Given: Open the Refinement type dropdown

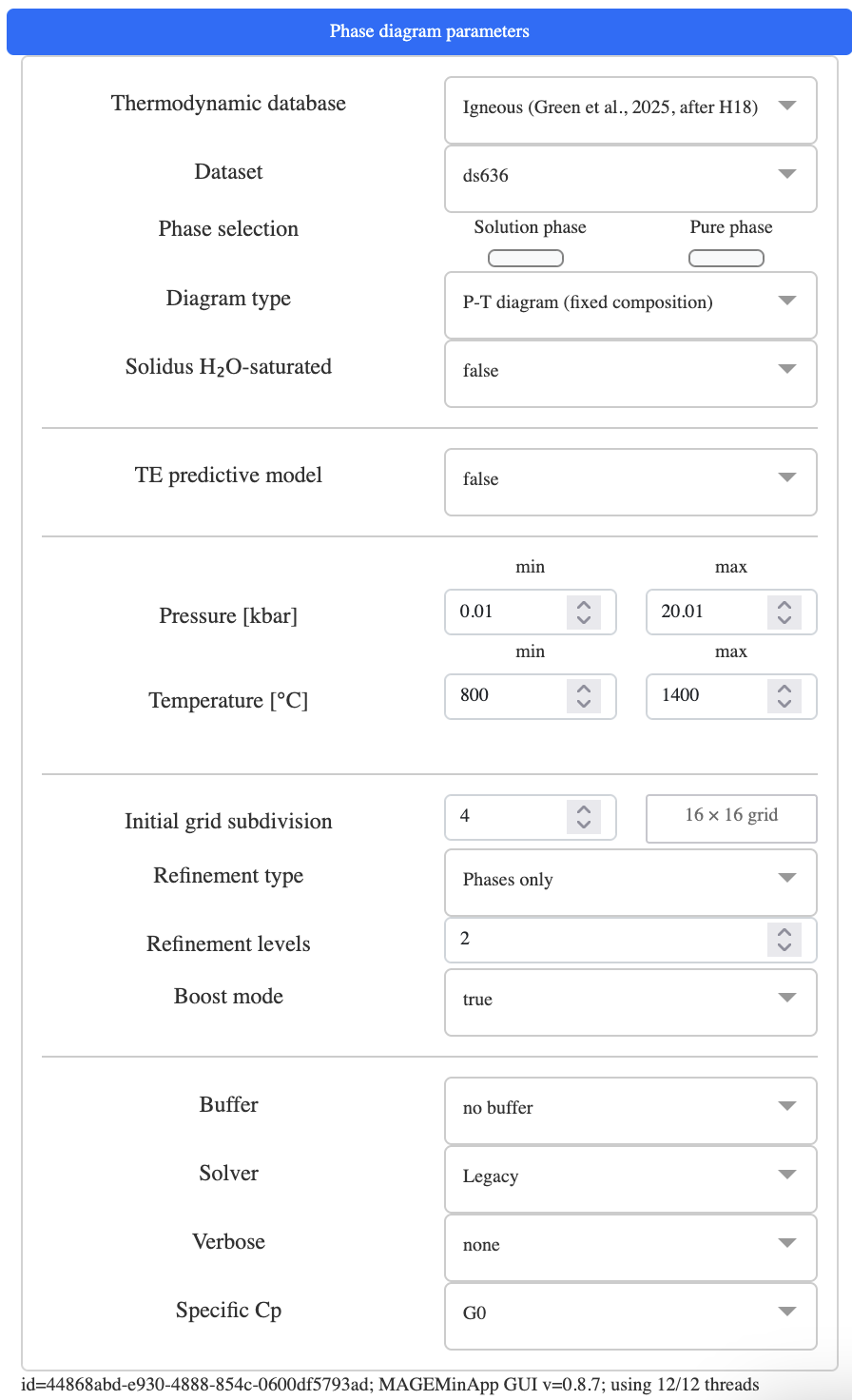Looking at the screenshot, I should click(629, 881).
